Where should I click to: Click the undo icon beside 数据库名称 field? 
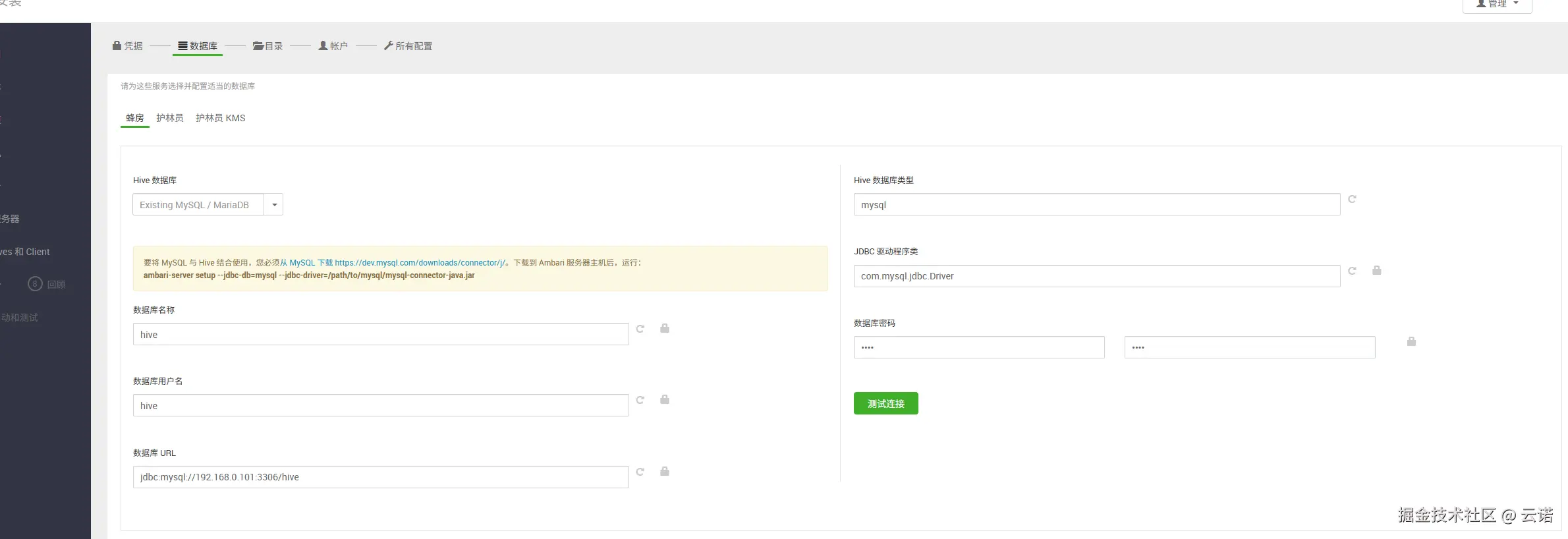(x=640, y=329)
